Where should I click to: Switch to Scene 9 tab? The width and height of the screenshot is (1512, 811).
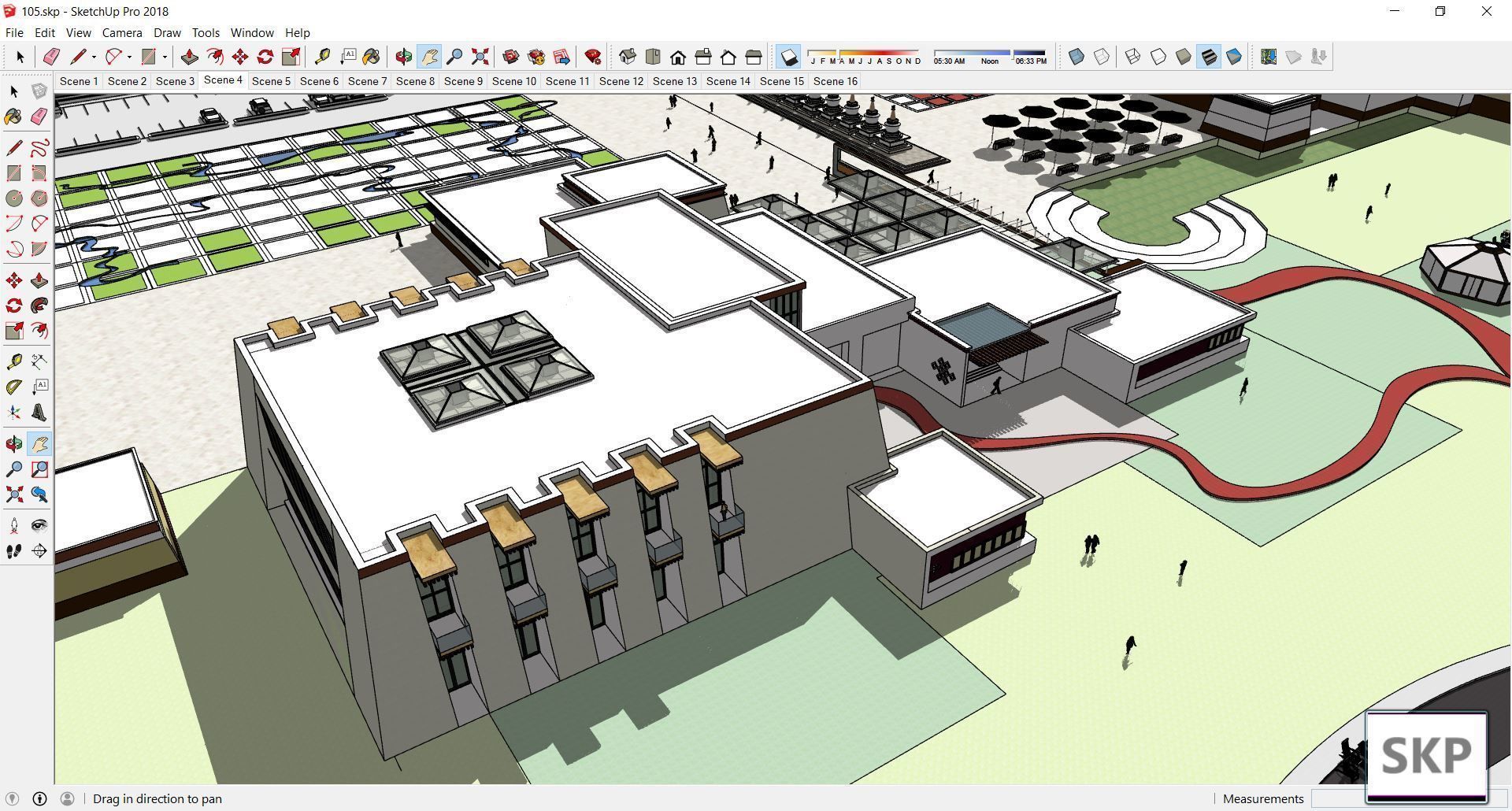pyautogui.click(x=463, y=81)
